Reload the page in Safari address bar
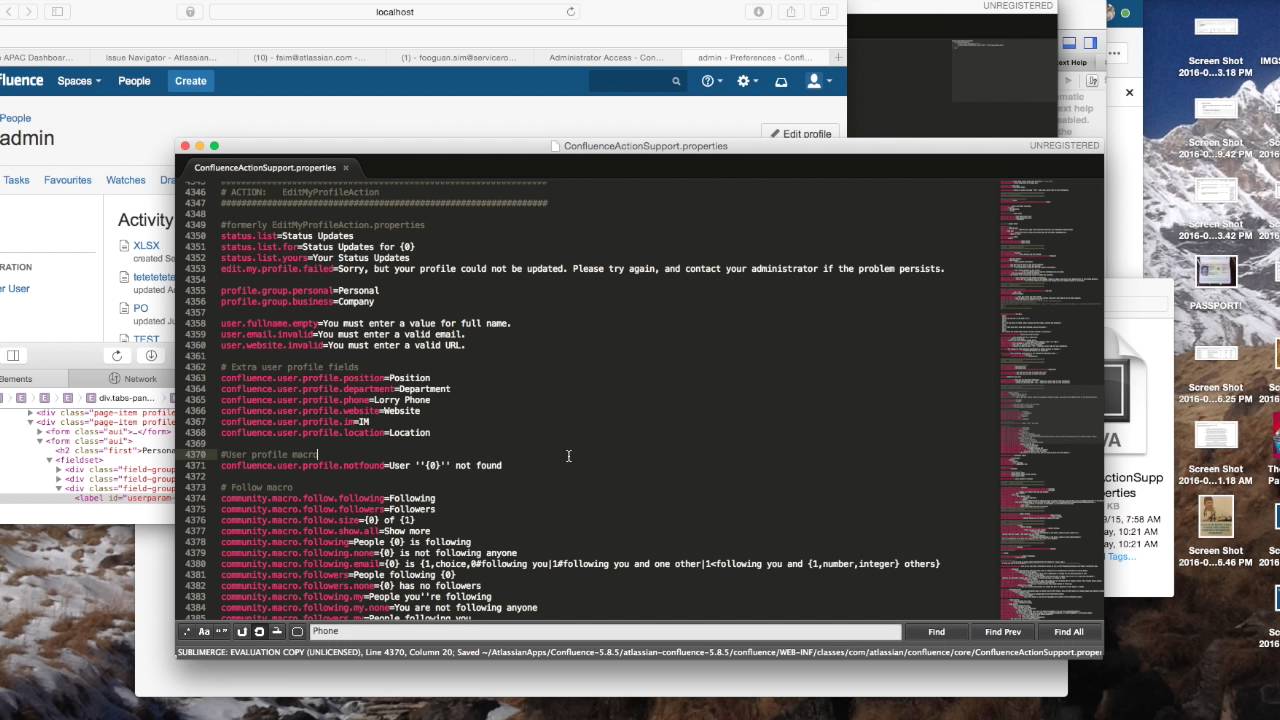This screenshot has height=720, width=1280. pos(571,12)
